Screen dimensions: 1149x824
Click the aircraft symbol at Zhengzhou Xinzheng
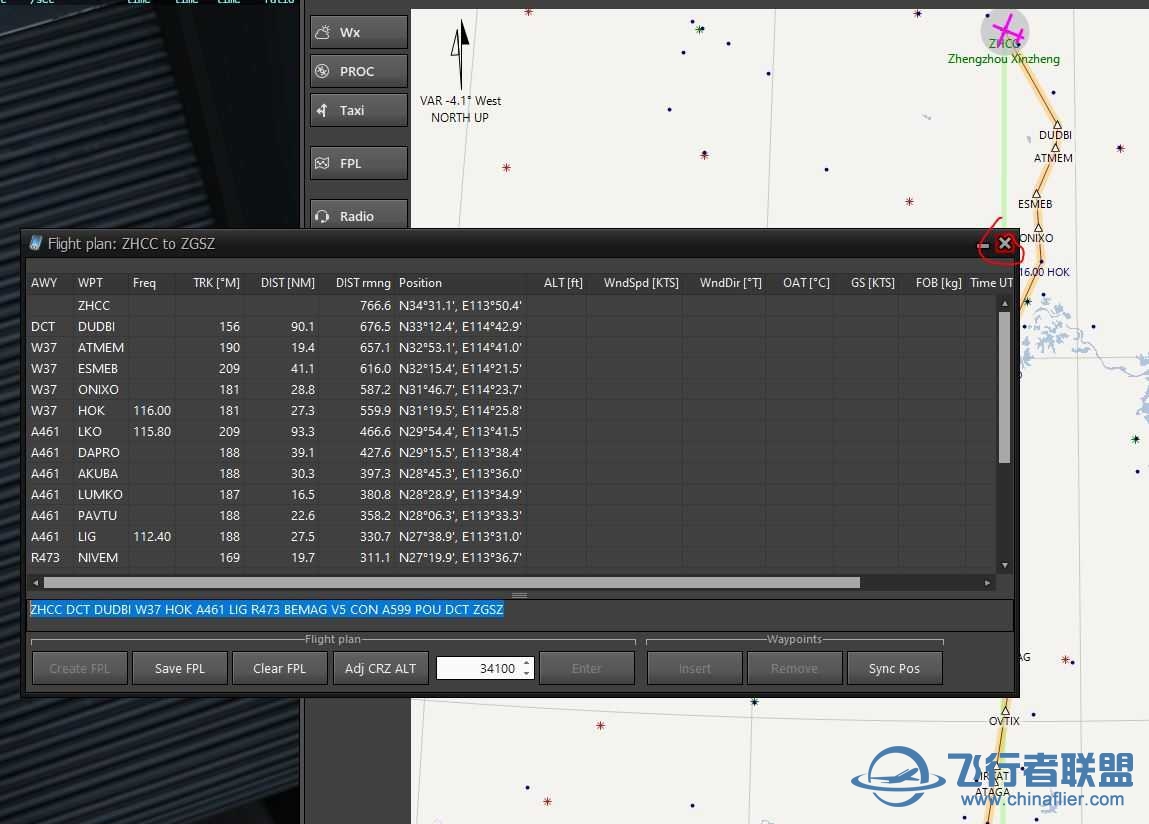1005,31
